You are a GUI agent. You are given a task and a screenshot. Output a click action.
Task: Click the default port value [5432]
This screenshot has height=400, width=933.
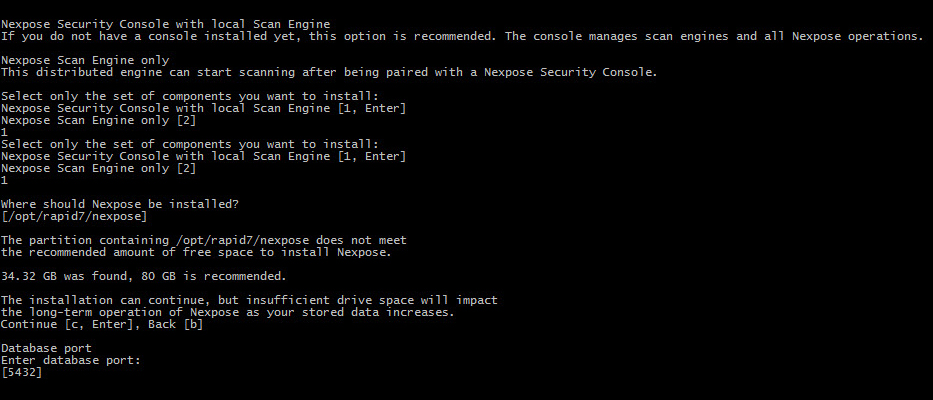coord(21,372)
